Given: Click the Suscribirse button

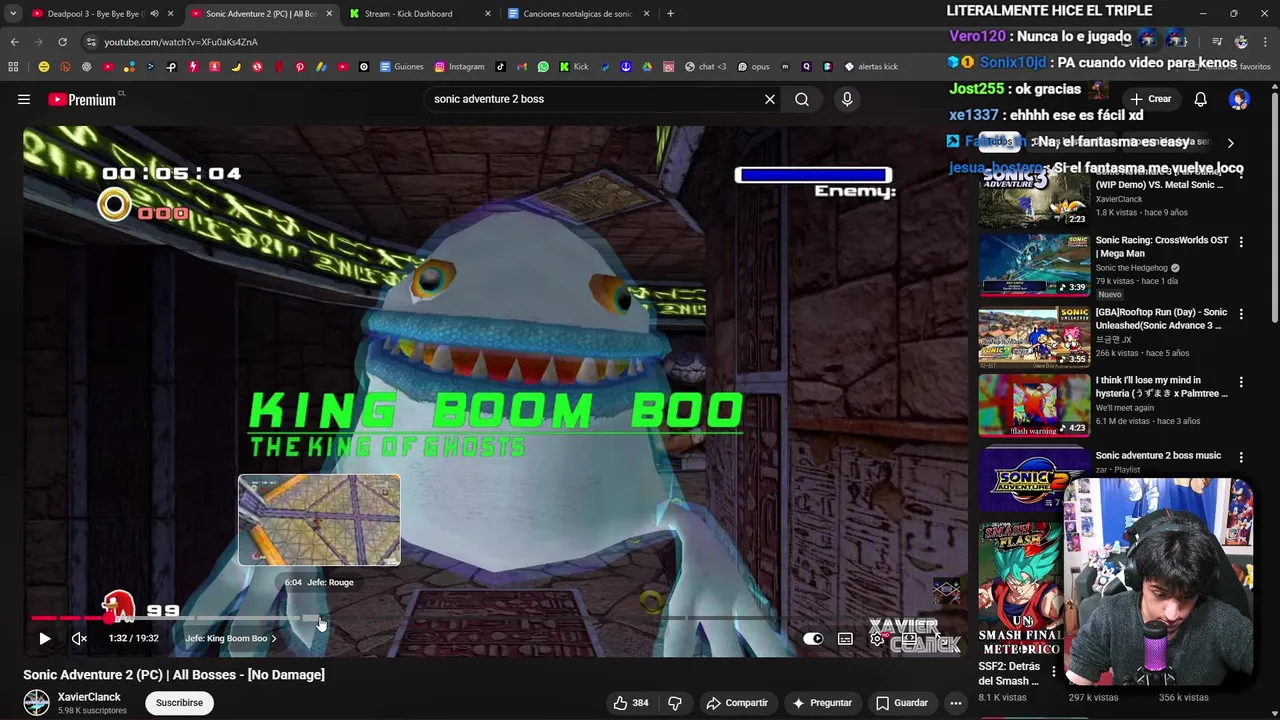Looking at the screenshot, I should point(179,703).
